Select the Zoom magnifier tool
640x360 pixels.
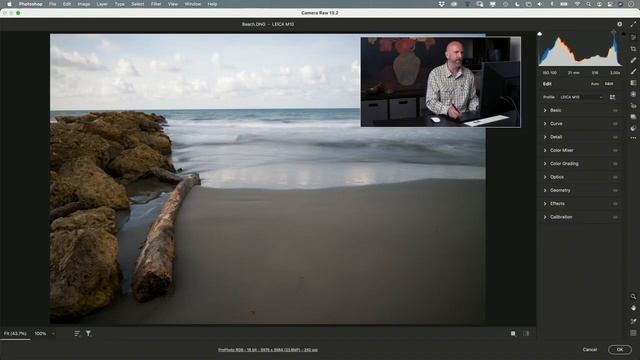coord(633,296)
